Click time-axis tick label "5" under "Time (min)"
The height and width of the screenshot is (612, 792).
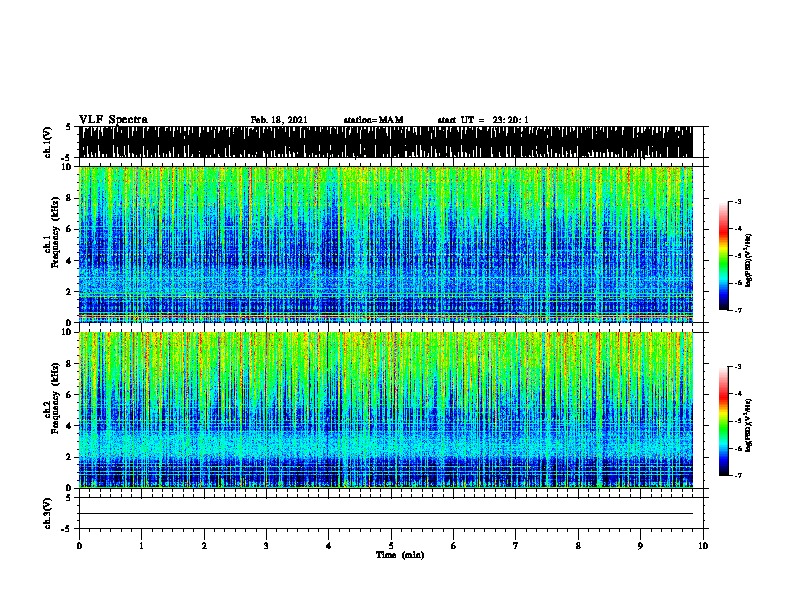click(x=391, y=545)
